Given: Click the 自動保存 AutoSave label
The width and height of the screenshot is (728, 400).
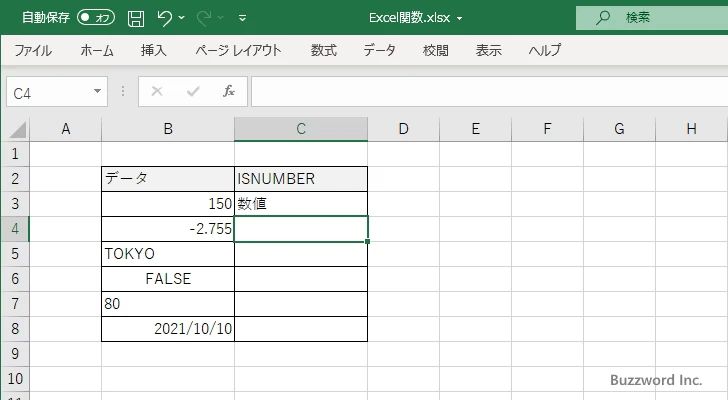Looking at the screenshot, I should pyautogui.click(x=46, y=18).
